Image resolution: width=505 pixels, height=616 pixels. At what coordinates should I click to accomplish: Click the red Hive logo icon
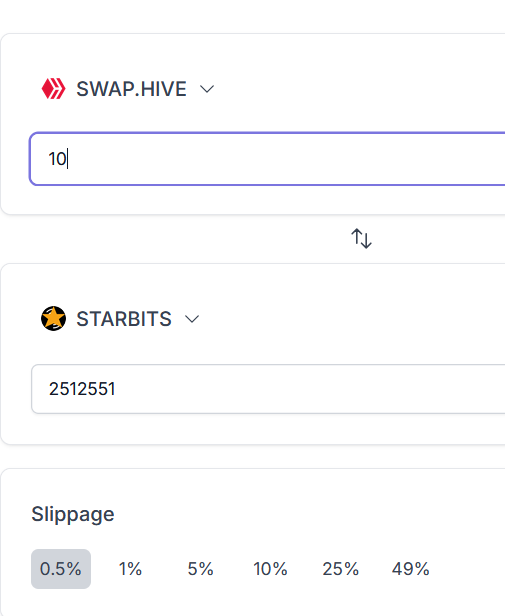coord(53,89)
